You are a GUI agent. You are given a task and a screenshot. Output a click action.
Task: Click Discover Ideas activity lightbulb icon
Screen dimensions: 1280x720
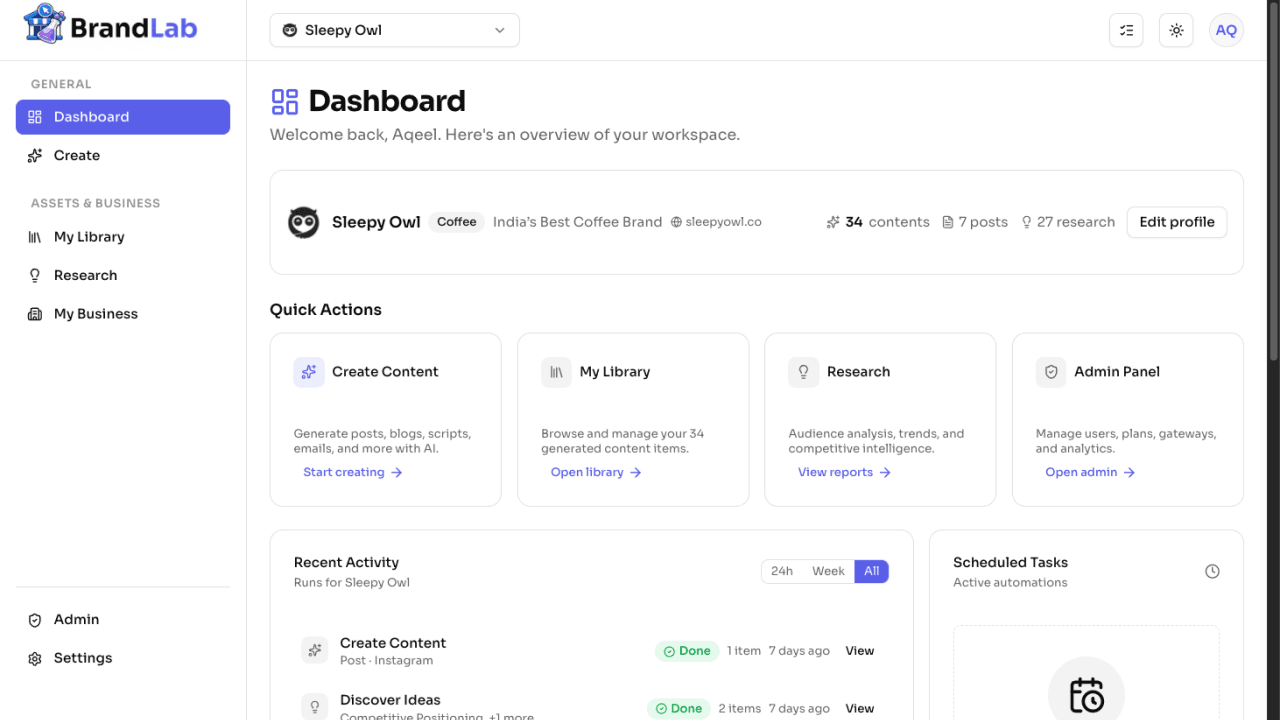pyautogui.click(x=315, y=707)
